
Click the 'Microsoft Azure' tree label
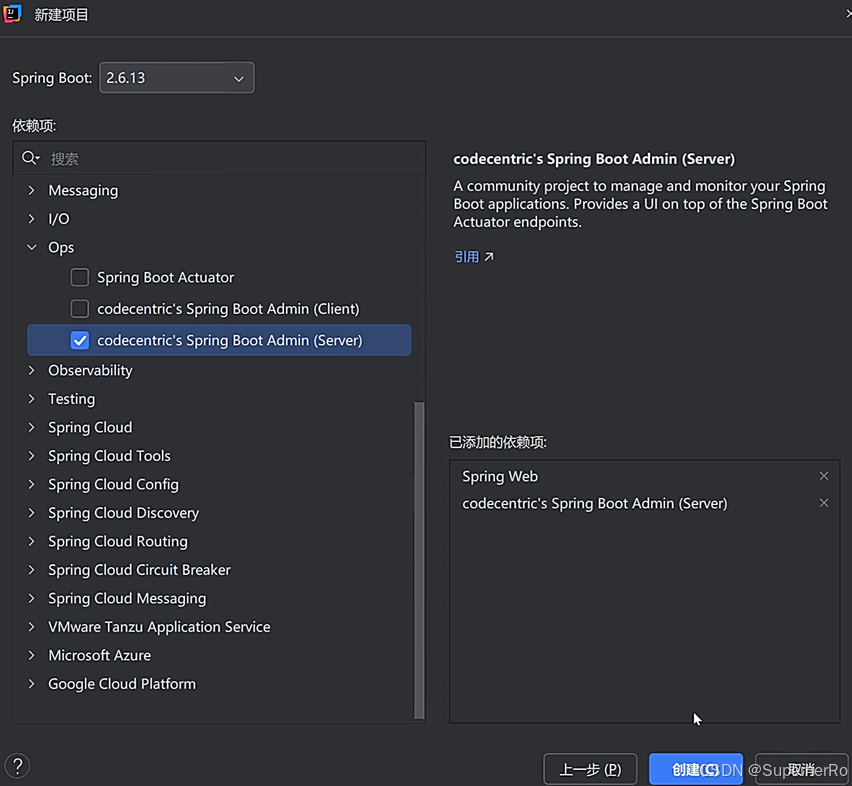coord(99,655)
